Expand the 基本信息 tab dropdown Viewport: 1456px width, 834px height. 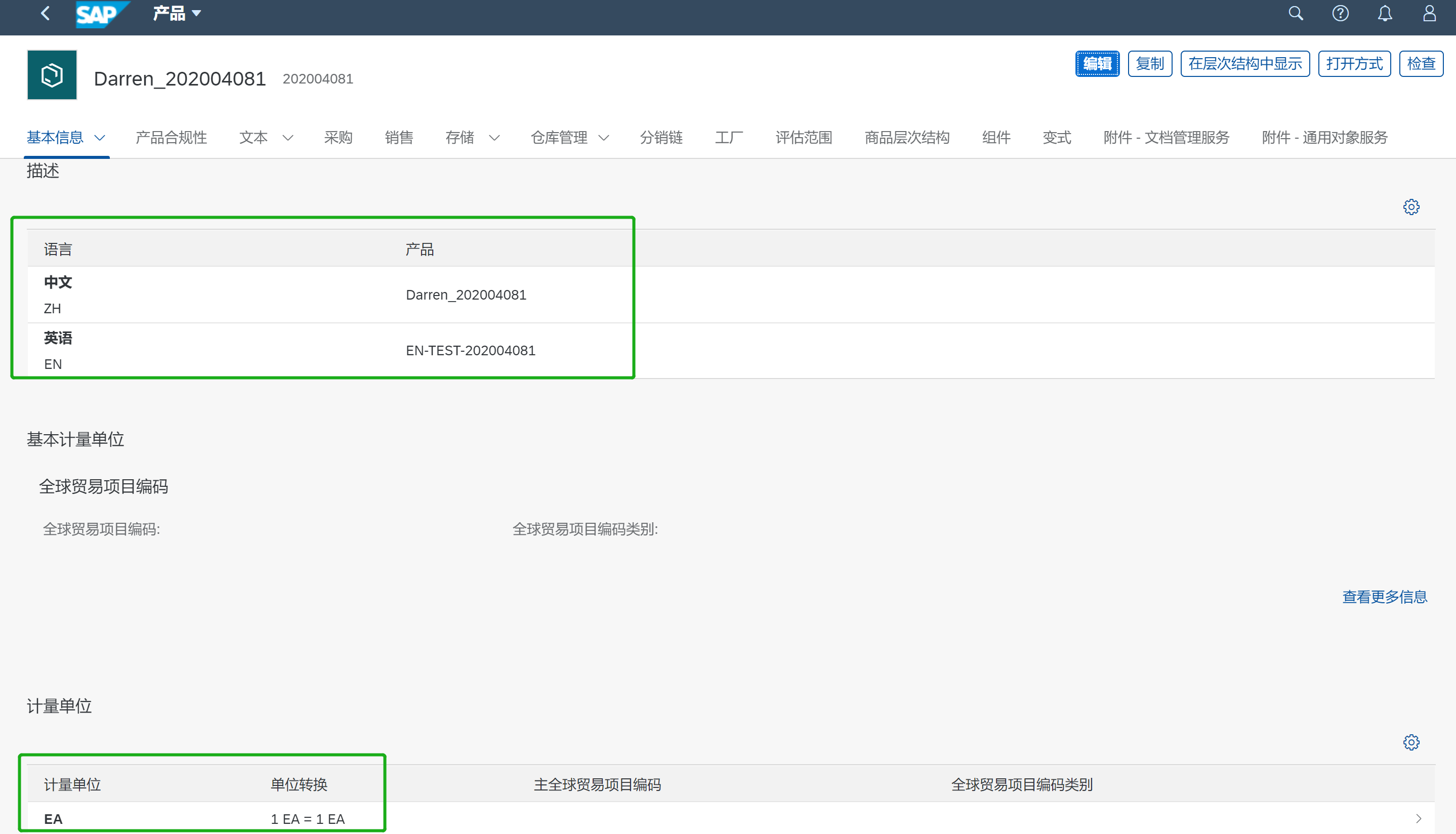click(x=99, y=138)
